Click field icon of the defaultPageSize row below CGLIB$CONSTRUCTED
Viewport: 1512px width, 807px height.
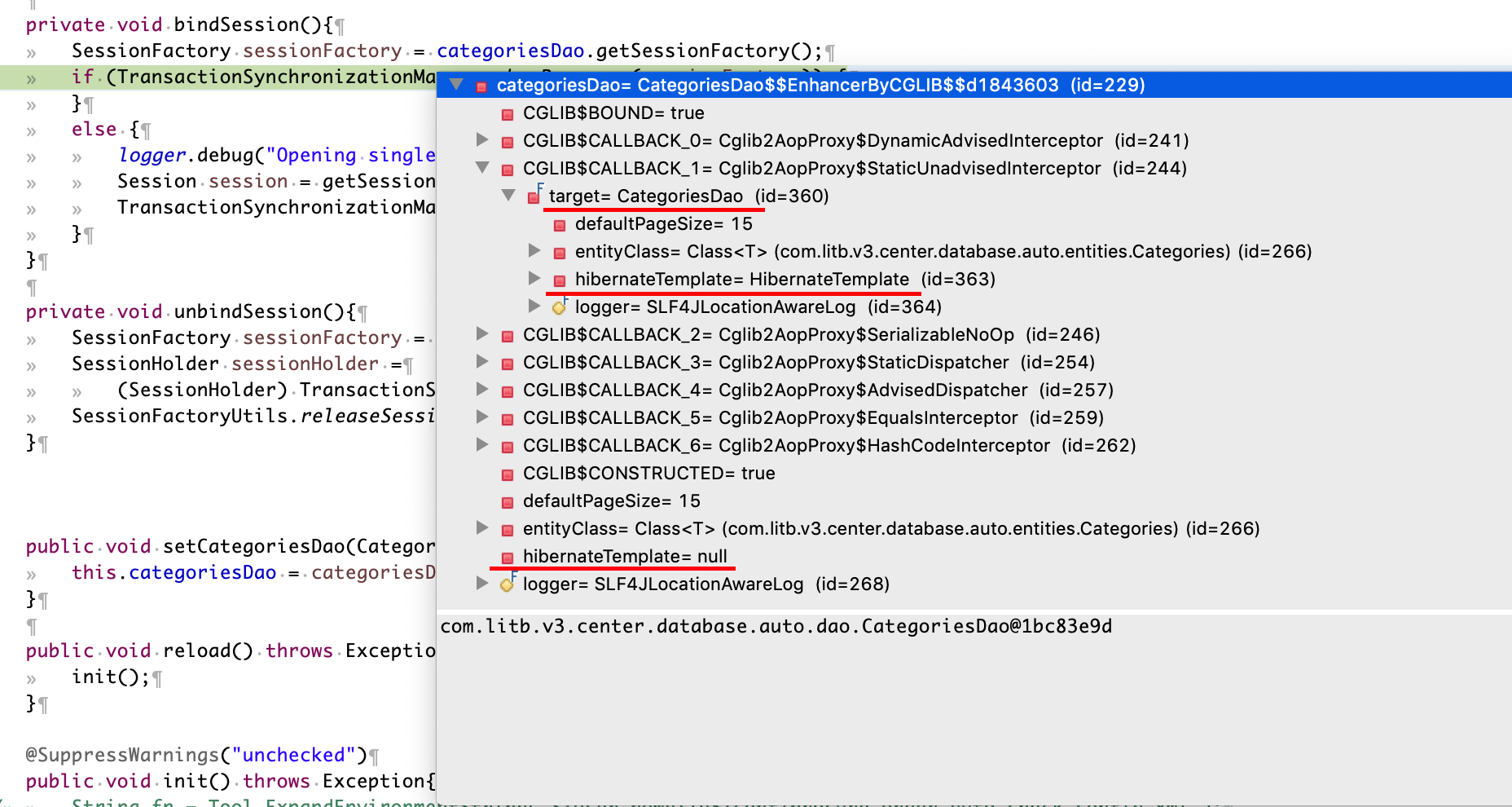508,502
